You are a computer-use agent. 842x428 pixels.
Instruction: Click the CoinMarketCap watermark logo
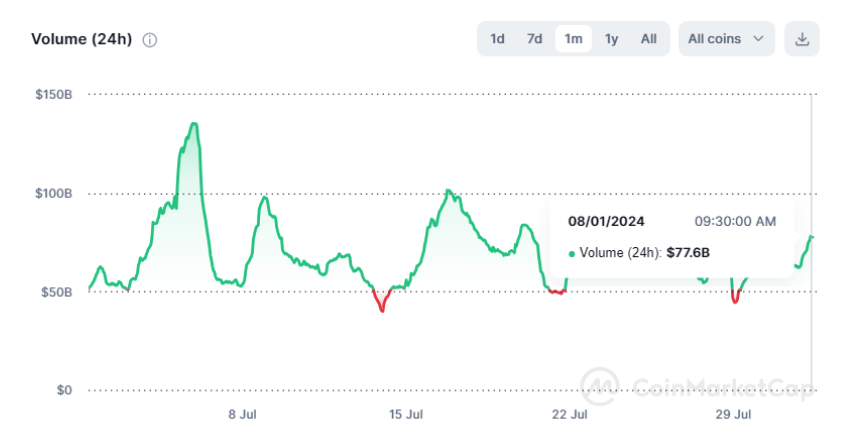[600, 385]
